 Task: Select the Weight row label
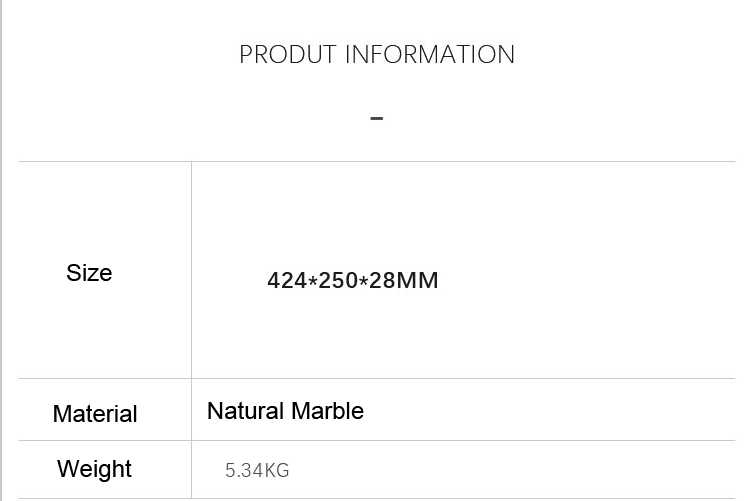[x=94, y=469]
